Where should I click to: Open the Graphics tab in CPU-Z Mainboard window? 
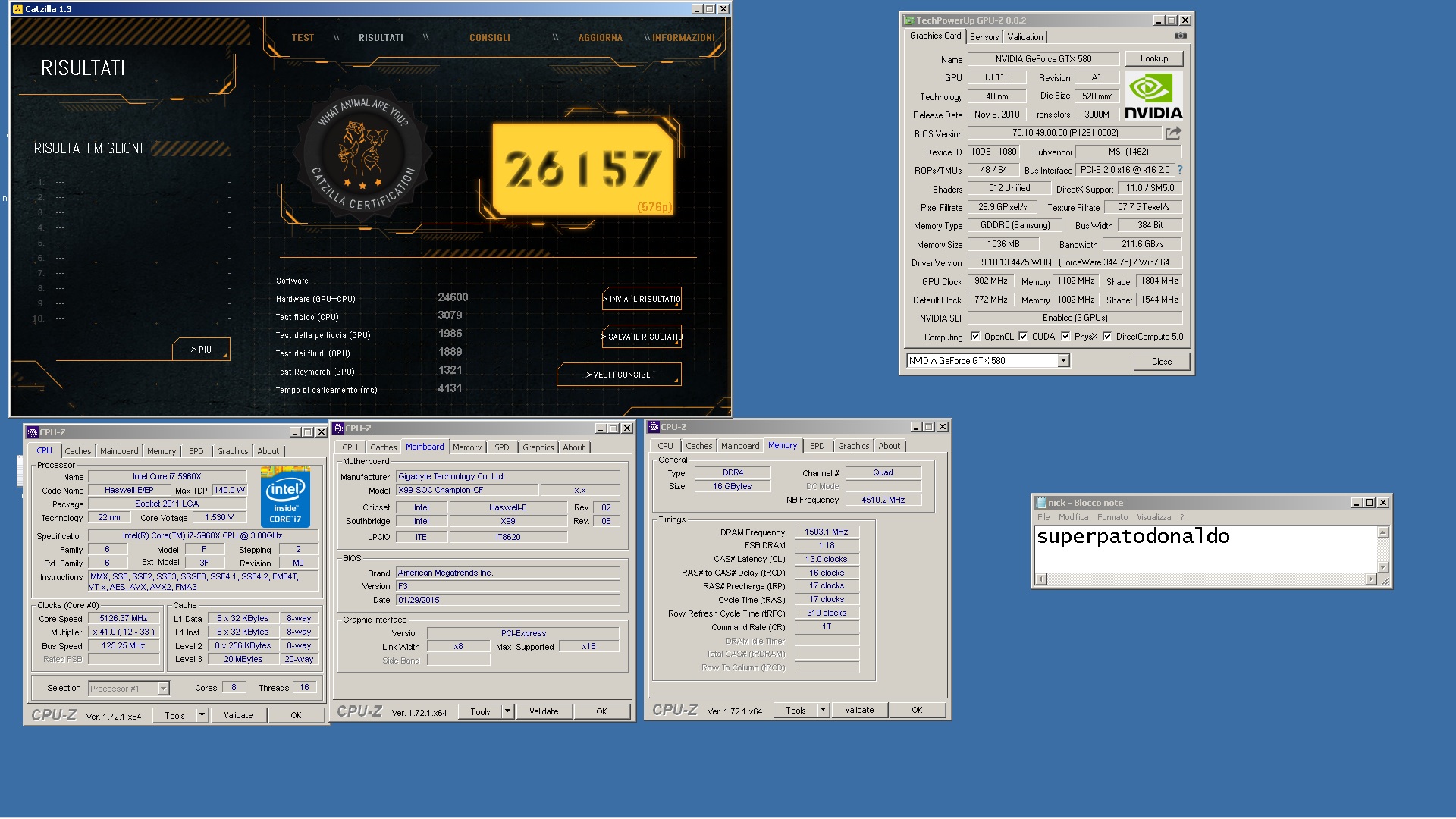(x=538, y=447)
